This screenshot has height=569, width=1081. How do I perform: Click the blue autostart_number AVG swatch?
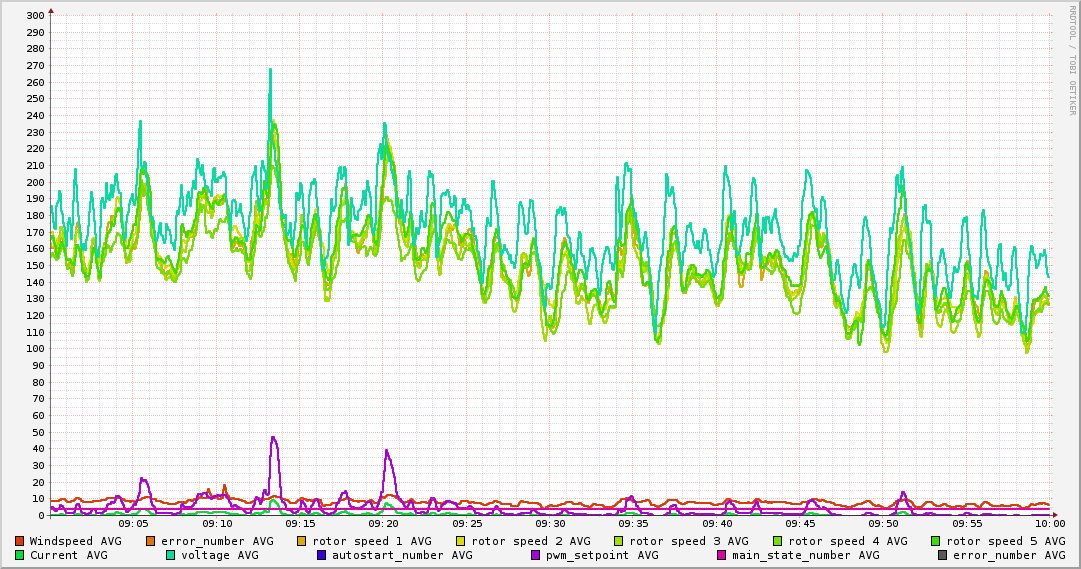click(x=321, y=555)
